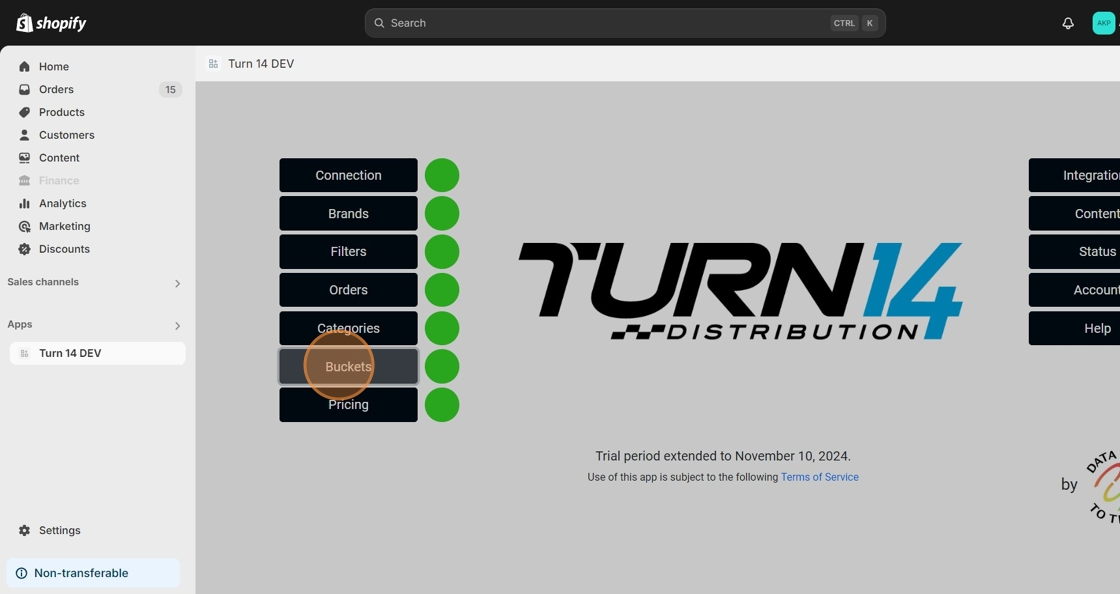Click the Products tag icon
This screenshot has width=1120, height=594.
coord(24,112)
